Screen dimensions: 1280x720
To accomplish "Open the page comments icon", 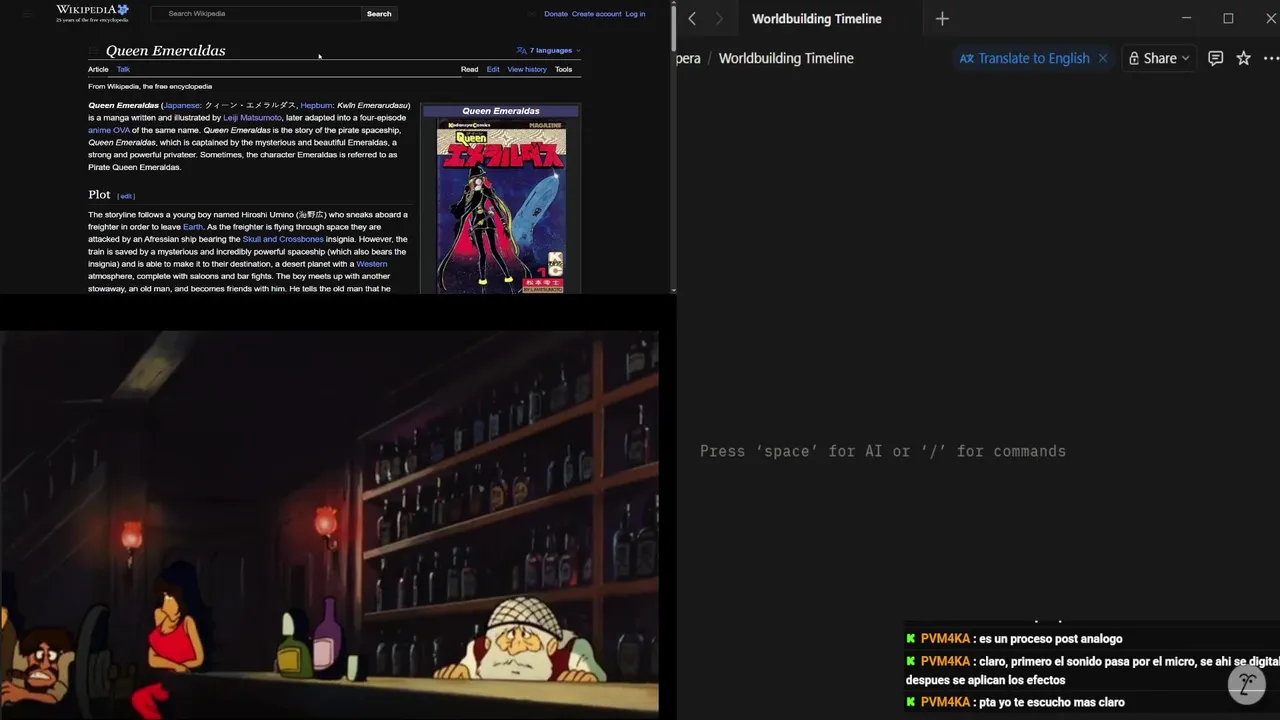I will click(1215, 58).
